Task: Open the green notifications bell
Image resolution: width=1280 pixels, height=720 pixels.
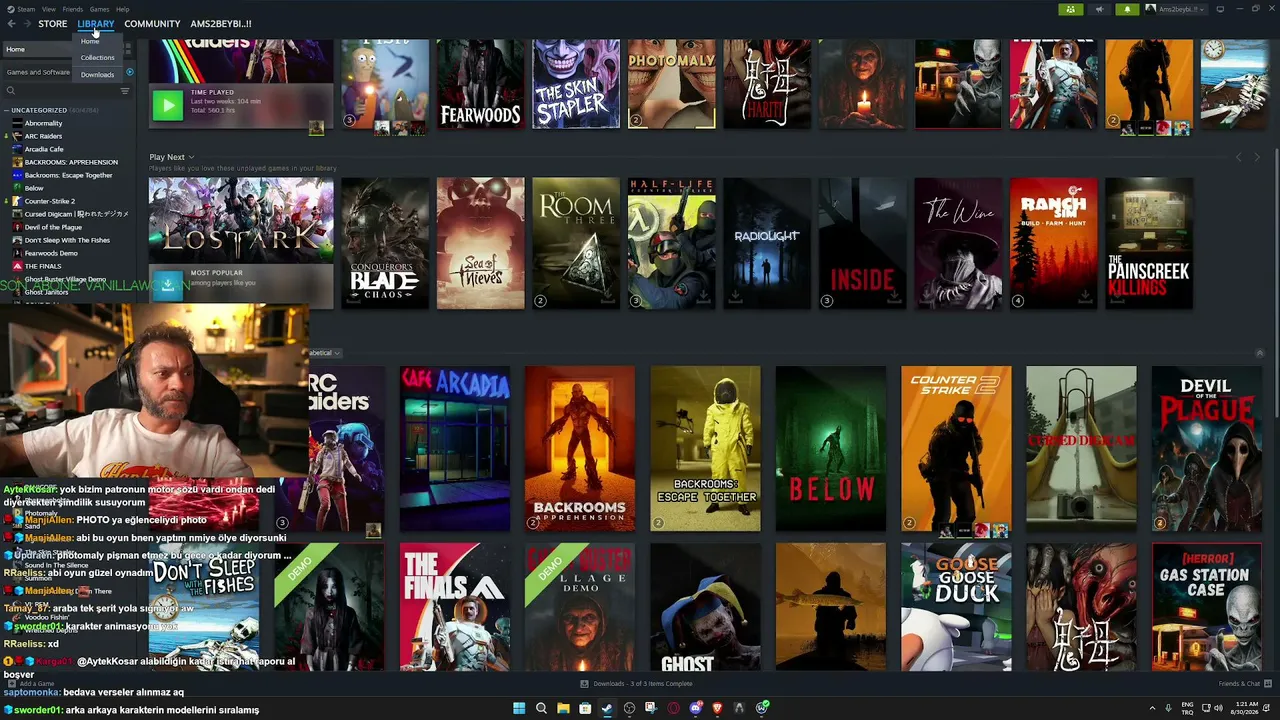Action: pyautogui.click(x=1128, y=9)
